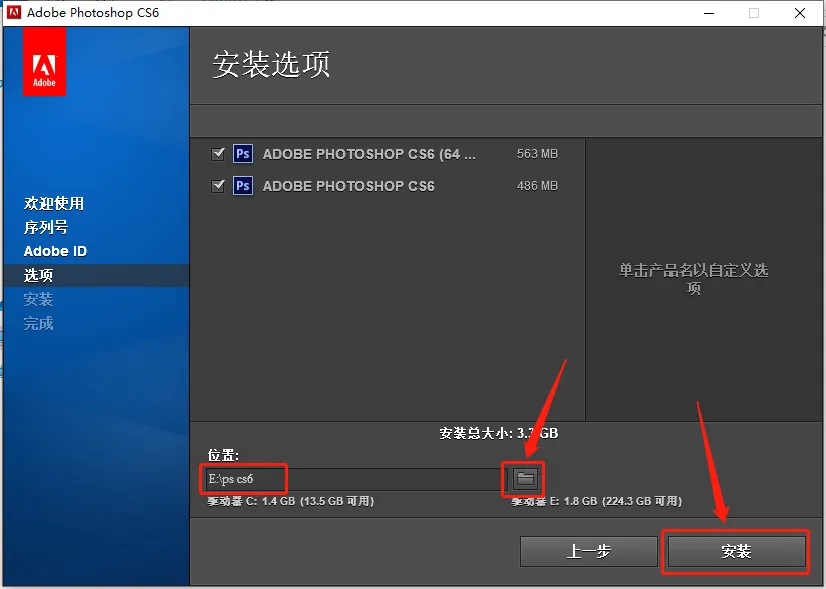Click drive C: 1.4 GB available space text

point(290,501)
